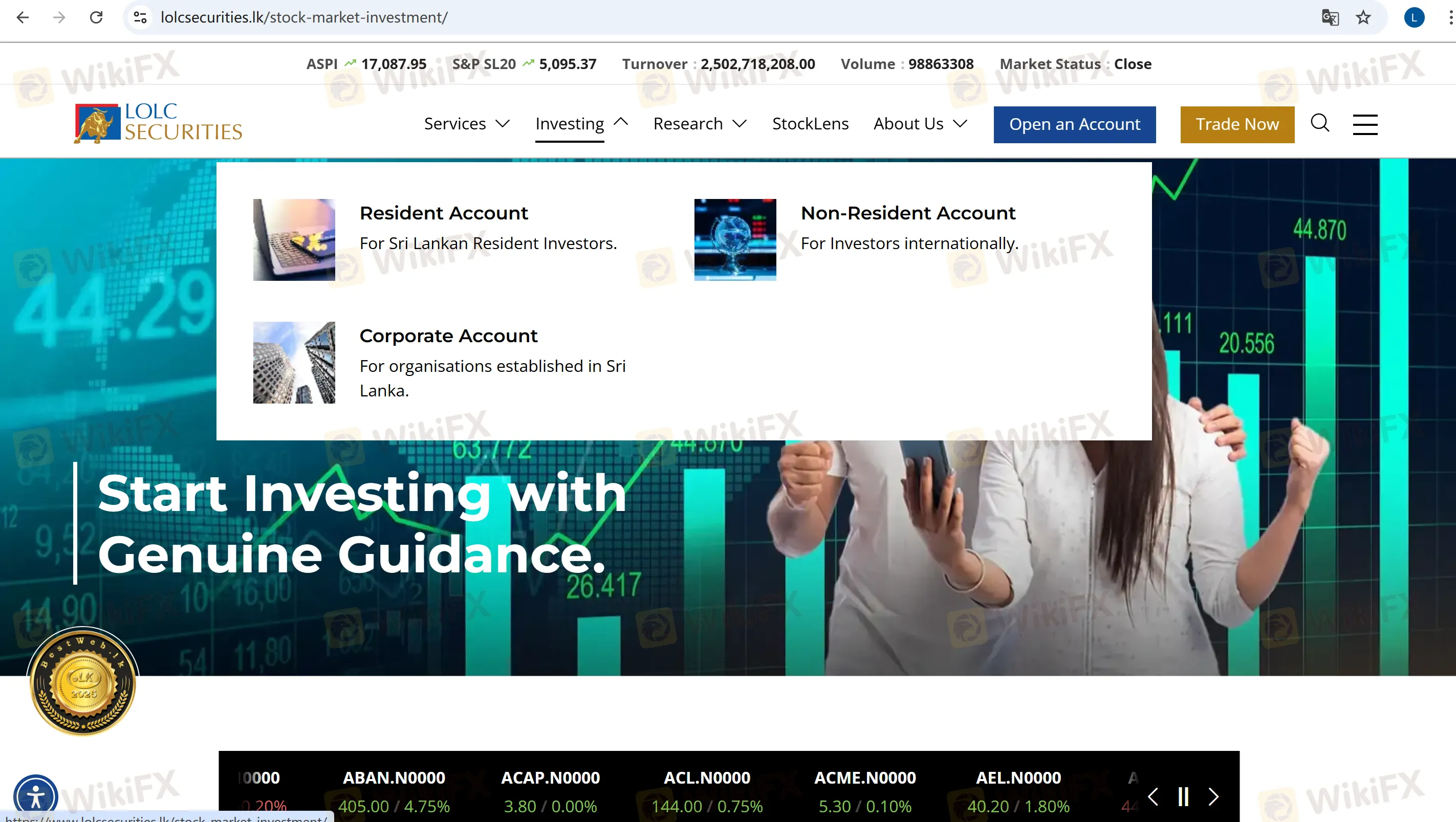1456x822 pixels.
Task: Select the Resident Account thumbnail image
Action: point(293,239)
